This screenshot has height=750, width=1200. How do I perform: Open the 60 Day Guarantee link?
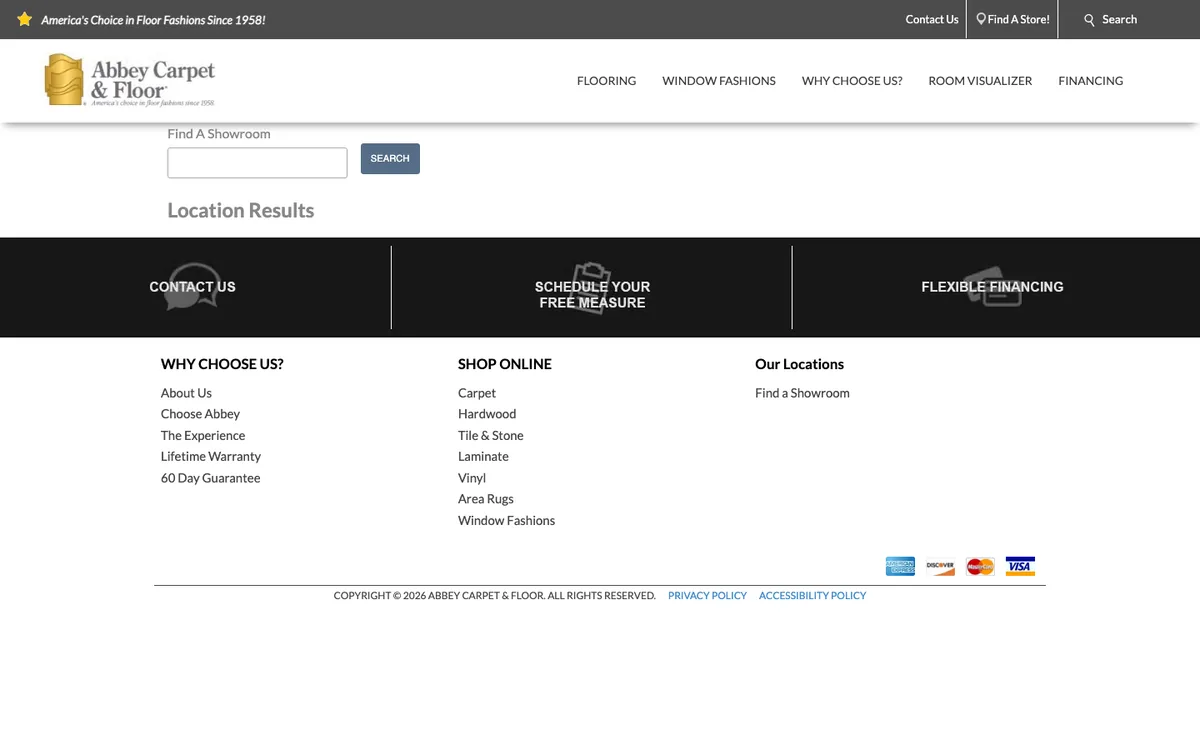click(x=210, y=478)
